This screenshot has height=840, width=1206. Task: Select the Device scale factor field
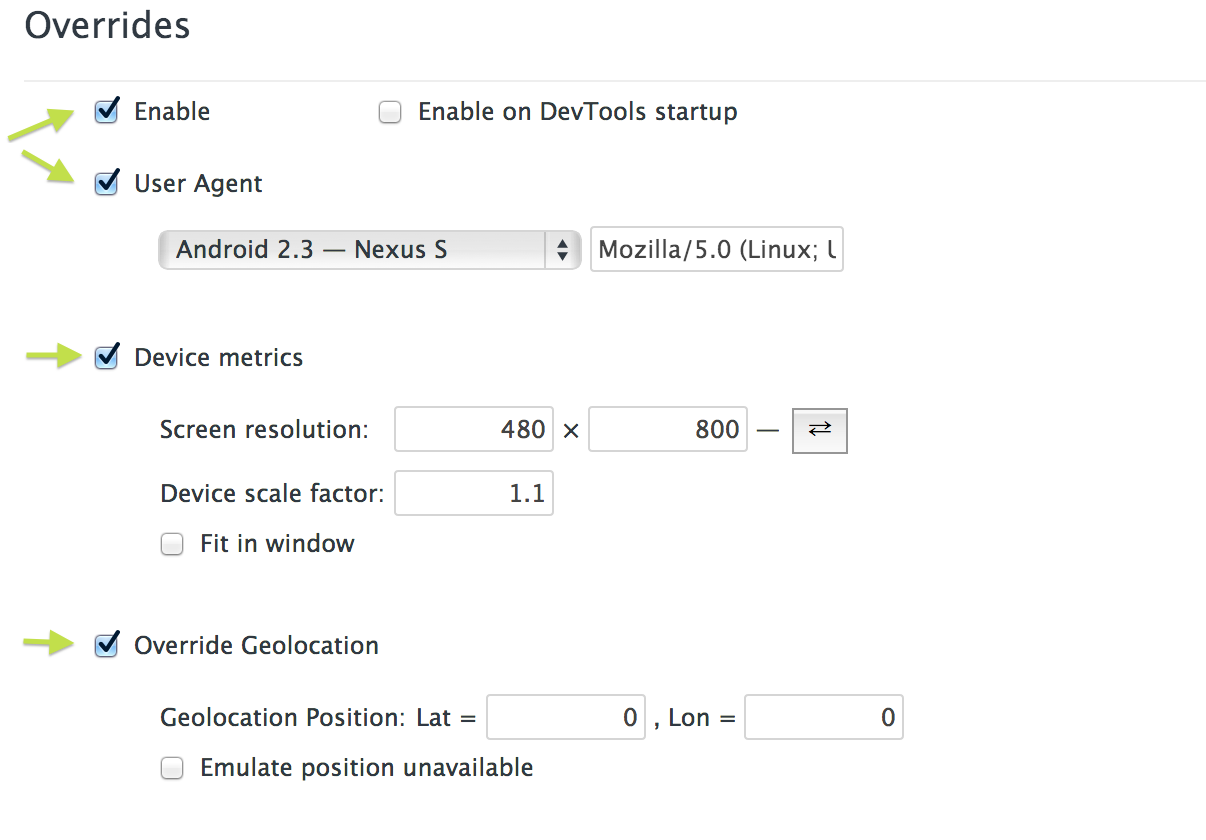[x=474, y=494]
